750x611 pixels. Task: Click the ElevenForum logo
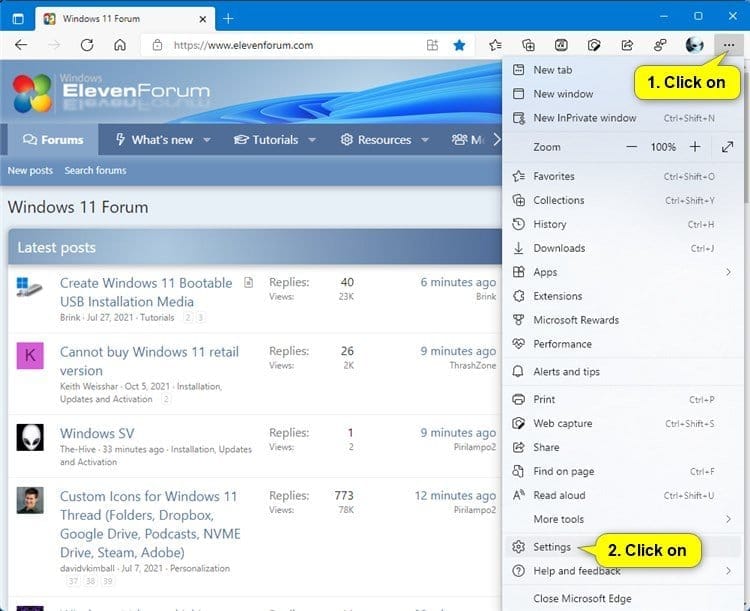[111, 92]
